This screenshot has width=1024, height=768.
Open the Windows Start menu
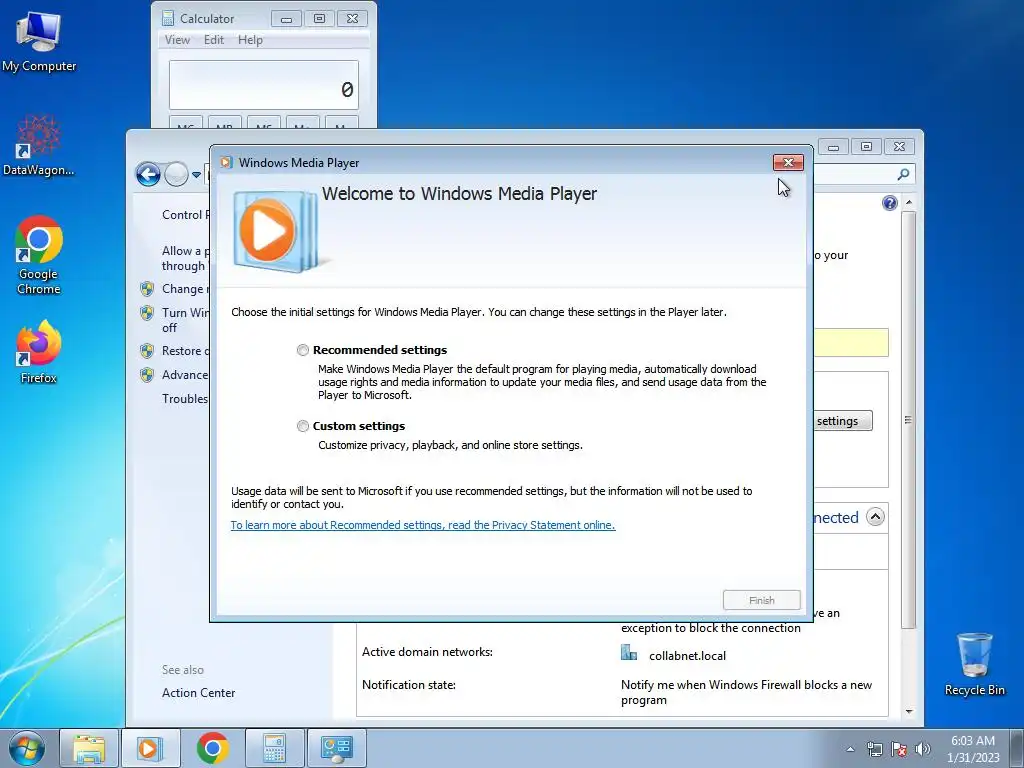(27, 748)
